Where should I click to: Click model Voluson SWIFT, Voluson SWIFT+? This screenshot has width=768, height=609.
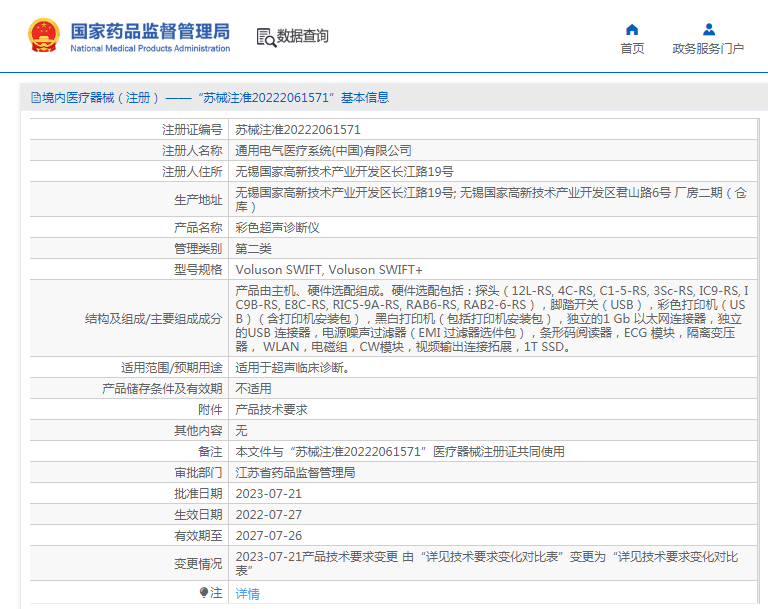tap(329, 270)
